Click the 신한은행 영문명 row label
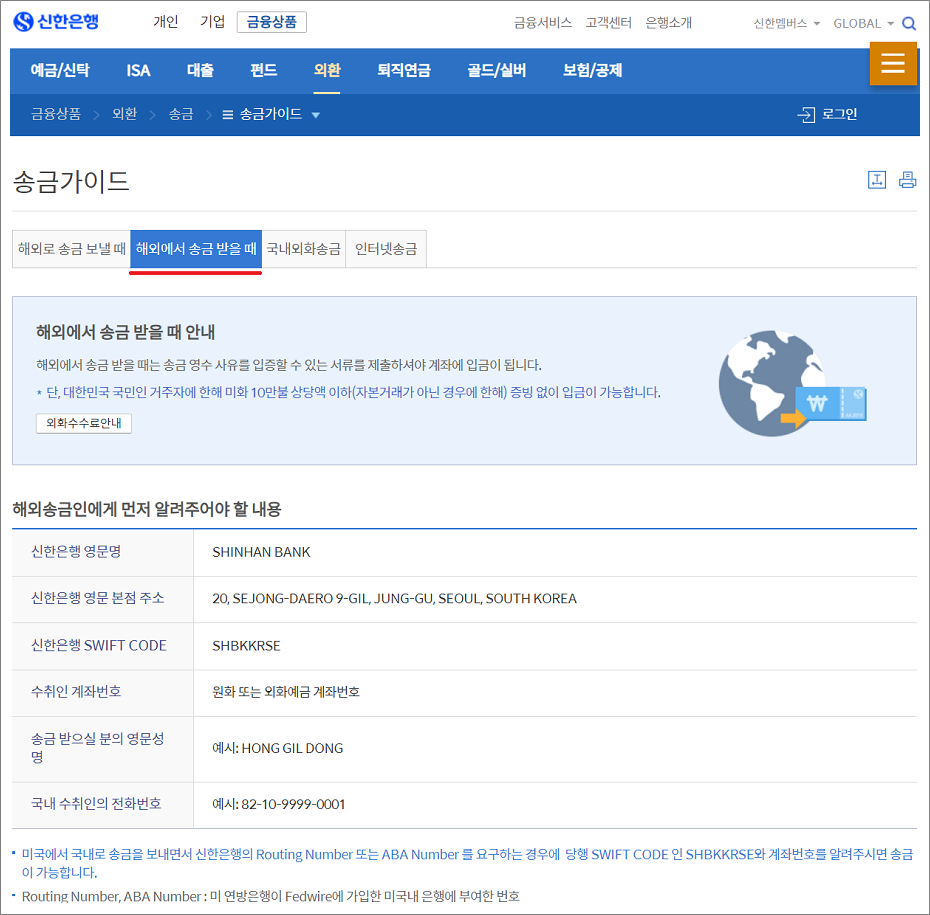The width and height of the screenshot is (930, 915). (x=76, y=551)
